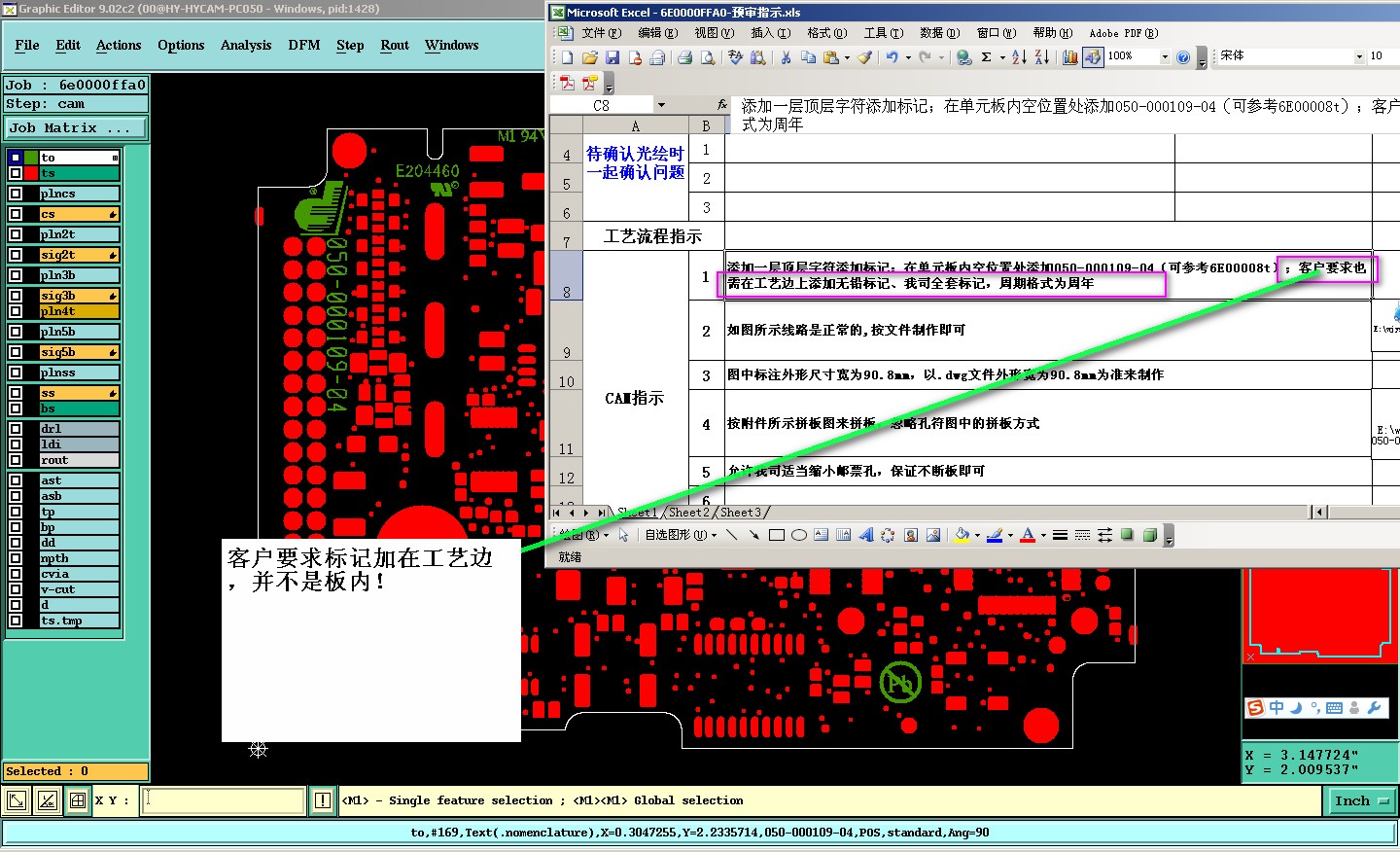The height and width of the screenshot is (852, 1400).
Task: Click the AutoSum sigma icon
Action: (986, 57)
